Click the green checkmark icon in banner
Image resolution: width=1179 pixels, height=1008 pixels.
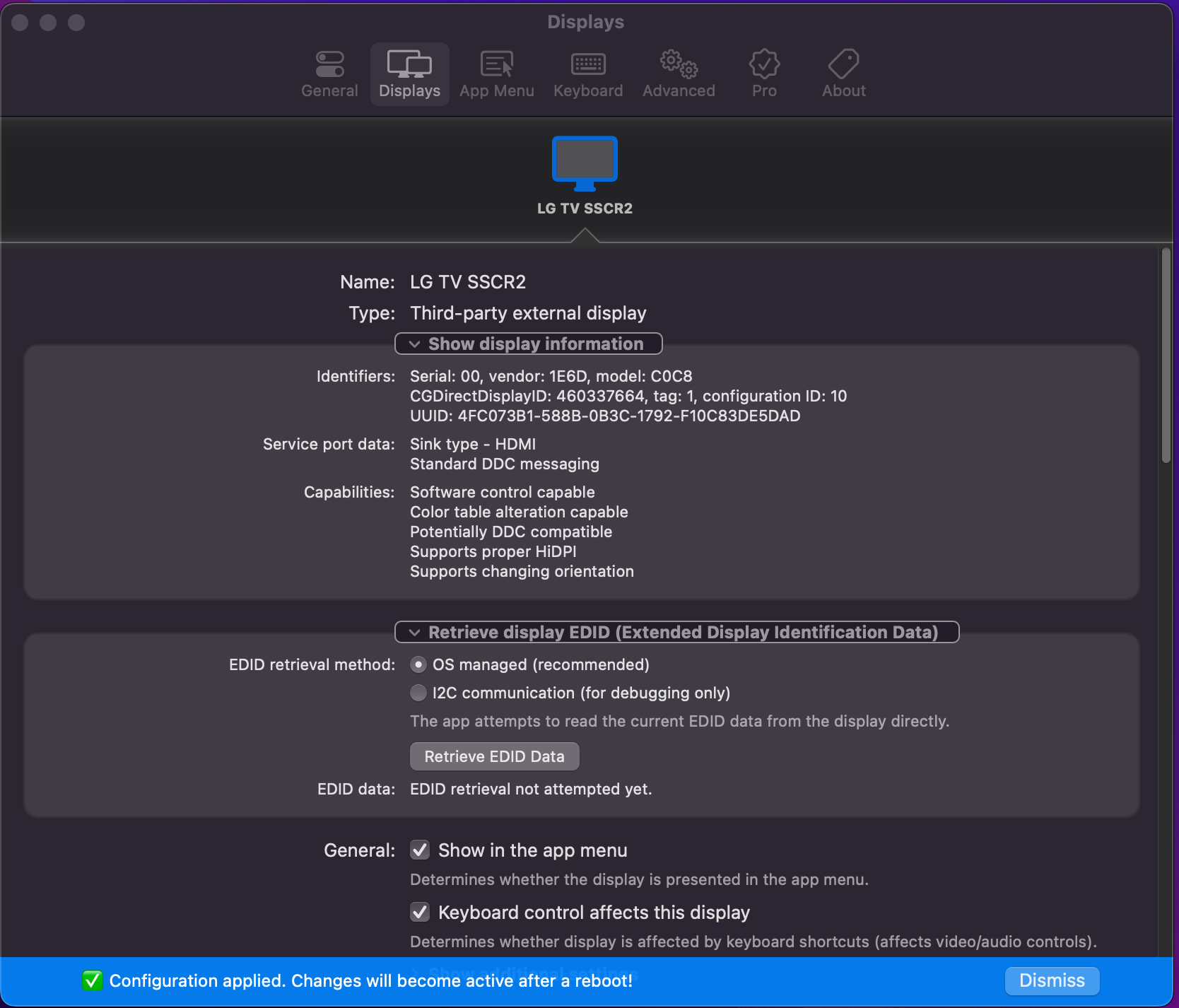point(92,980)
